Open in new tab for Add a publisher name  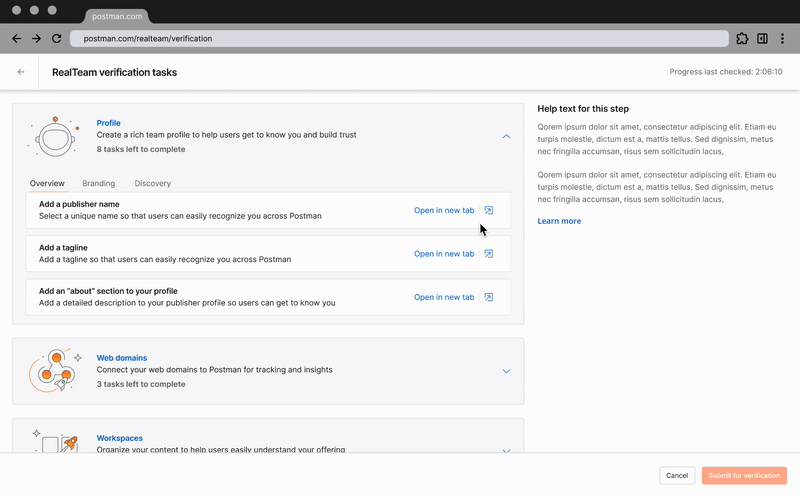click(x=444, y=210)
